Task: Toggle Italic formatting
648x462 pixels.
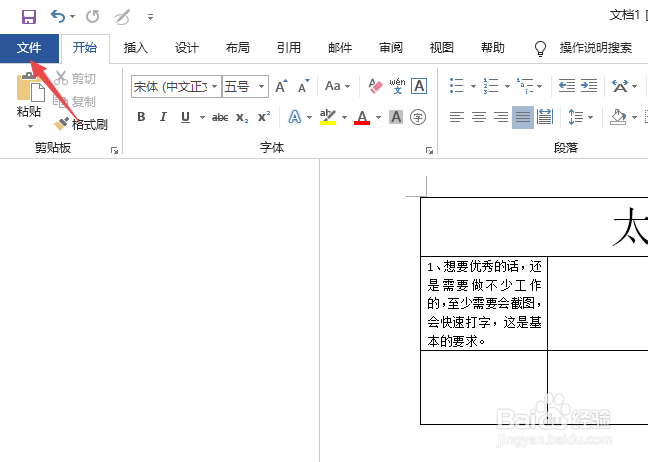Action: [x=163, y=117]
